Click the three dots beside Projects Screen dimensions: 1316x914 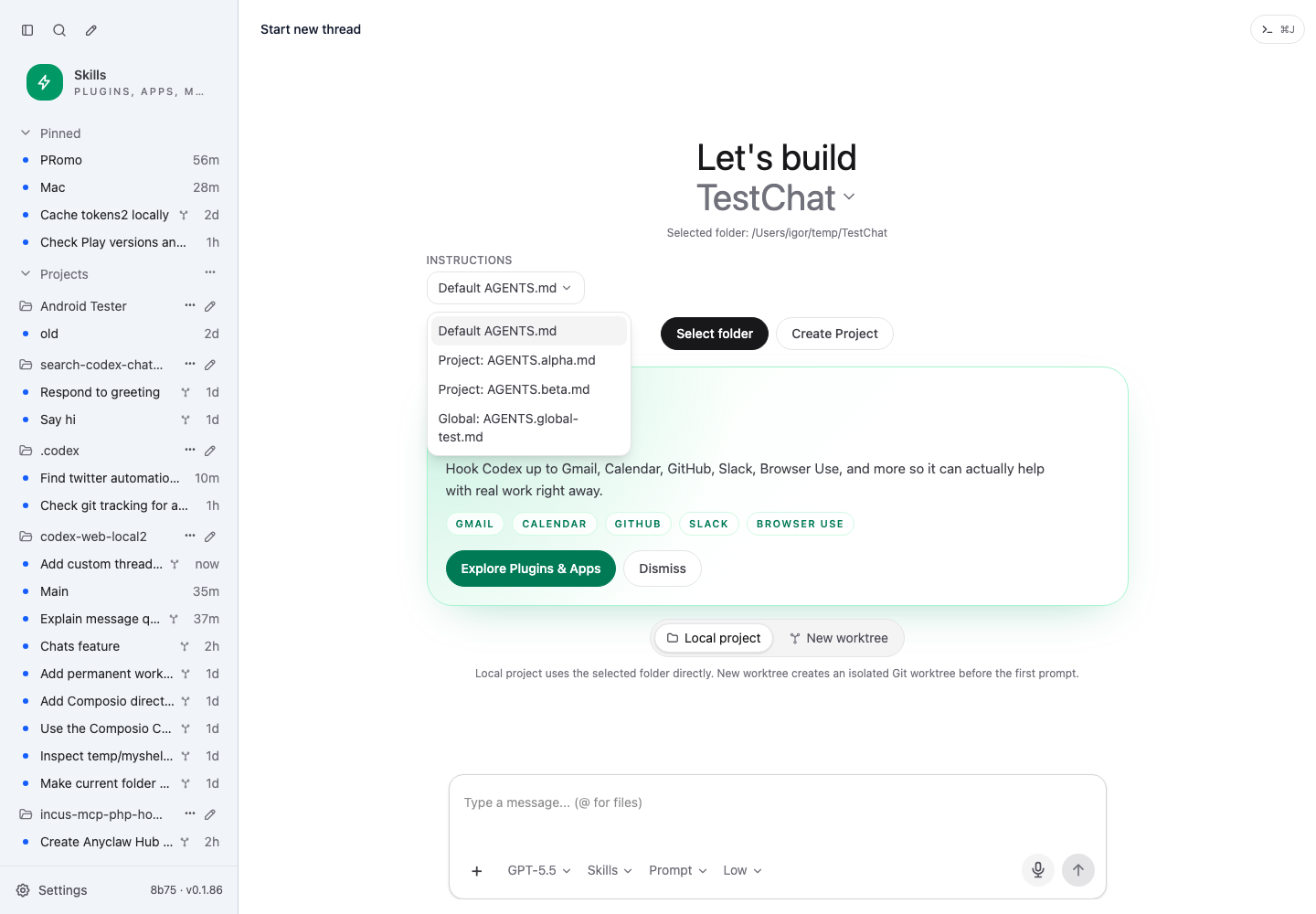pyautogui.click(x=210, y=272)
